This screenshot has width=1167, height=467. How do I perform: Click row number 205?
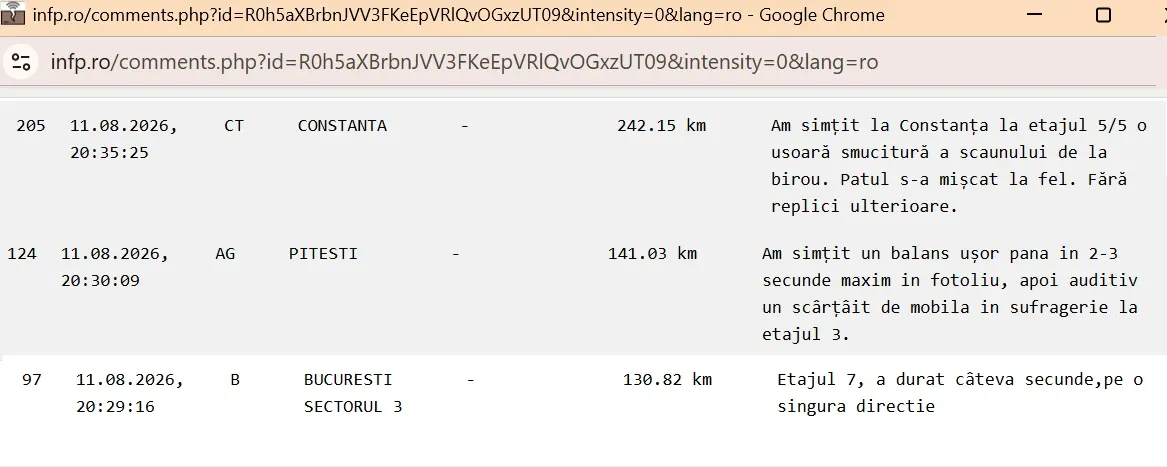(x=31, y=125)
